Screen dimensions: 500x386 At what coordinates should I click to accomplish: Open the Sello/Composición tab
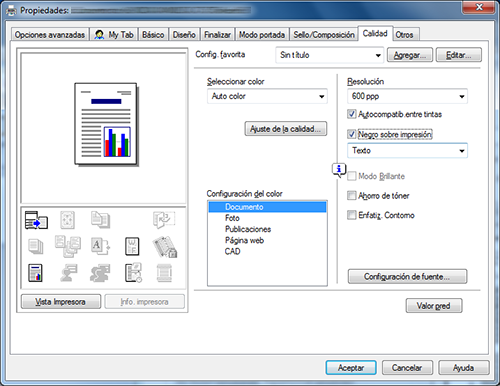coord(324,35)
